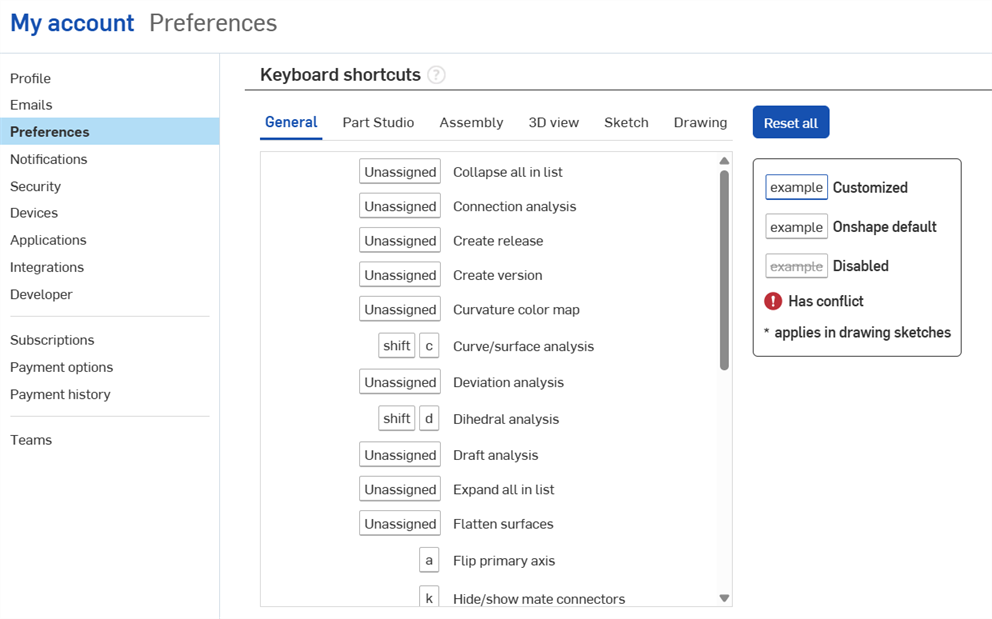Click the red Has conflict alert icon

click(773, 301)
